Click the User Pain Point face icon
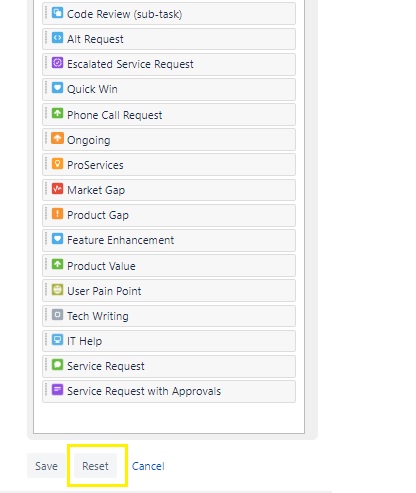The image size is (416, 493). [57, 290]
